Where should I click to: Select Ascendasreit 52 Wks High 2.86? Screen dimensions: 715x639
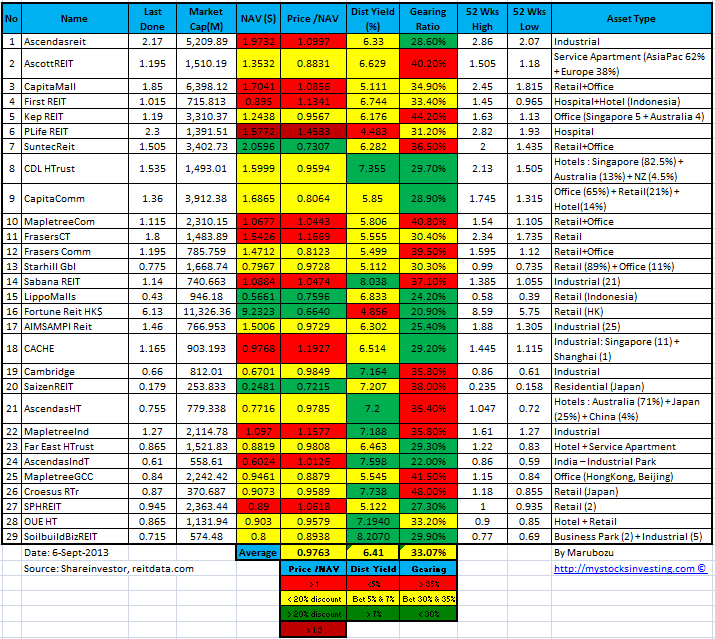pyautogui.click(x=482, y=42)
